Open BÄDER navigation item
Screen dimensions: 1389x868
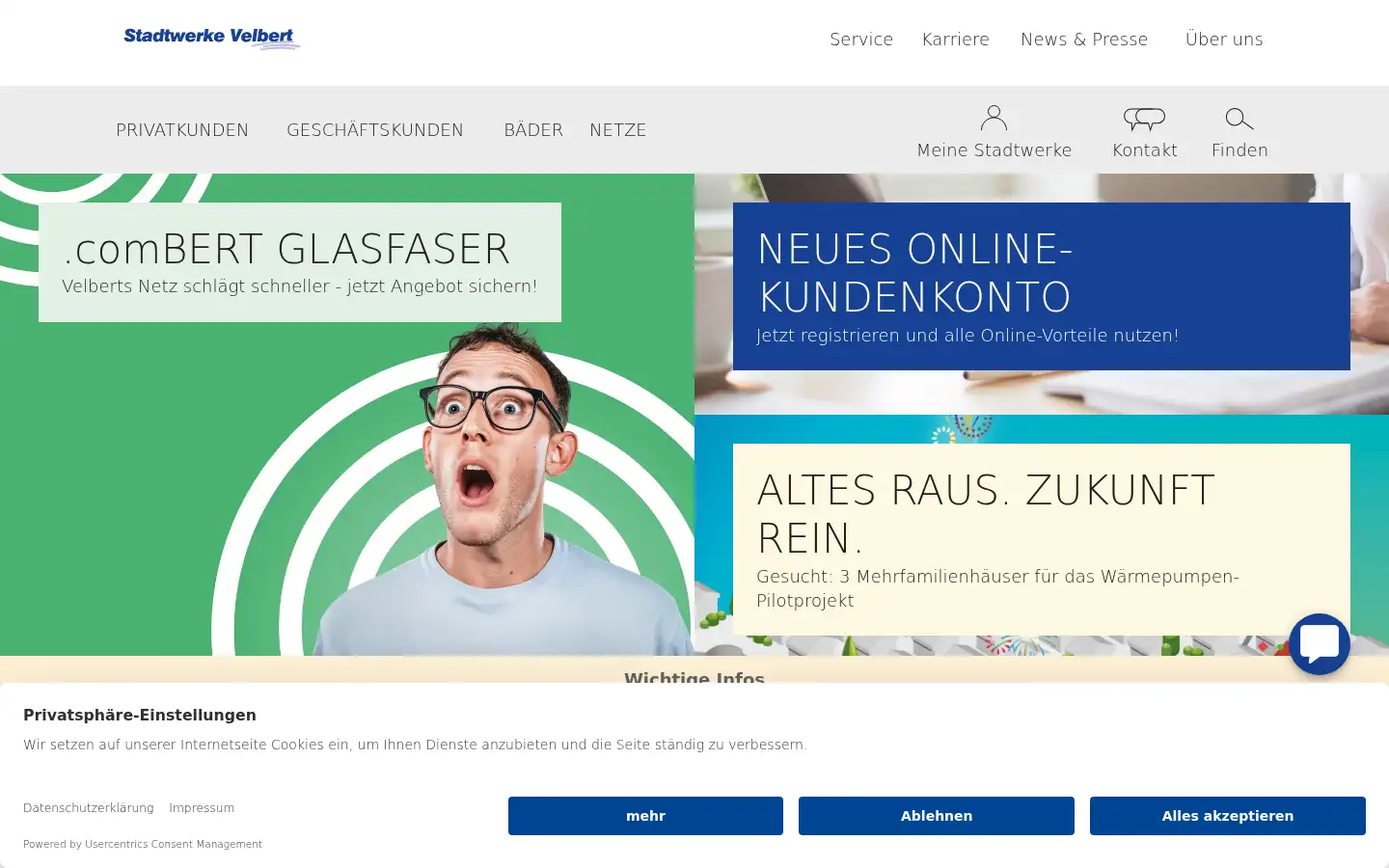533,130
